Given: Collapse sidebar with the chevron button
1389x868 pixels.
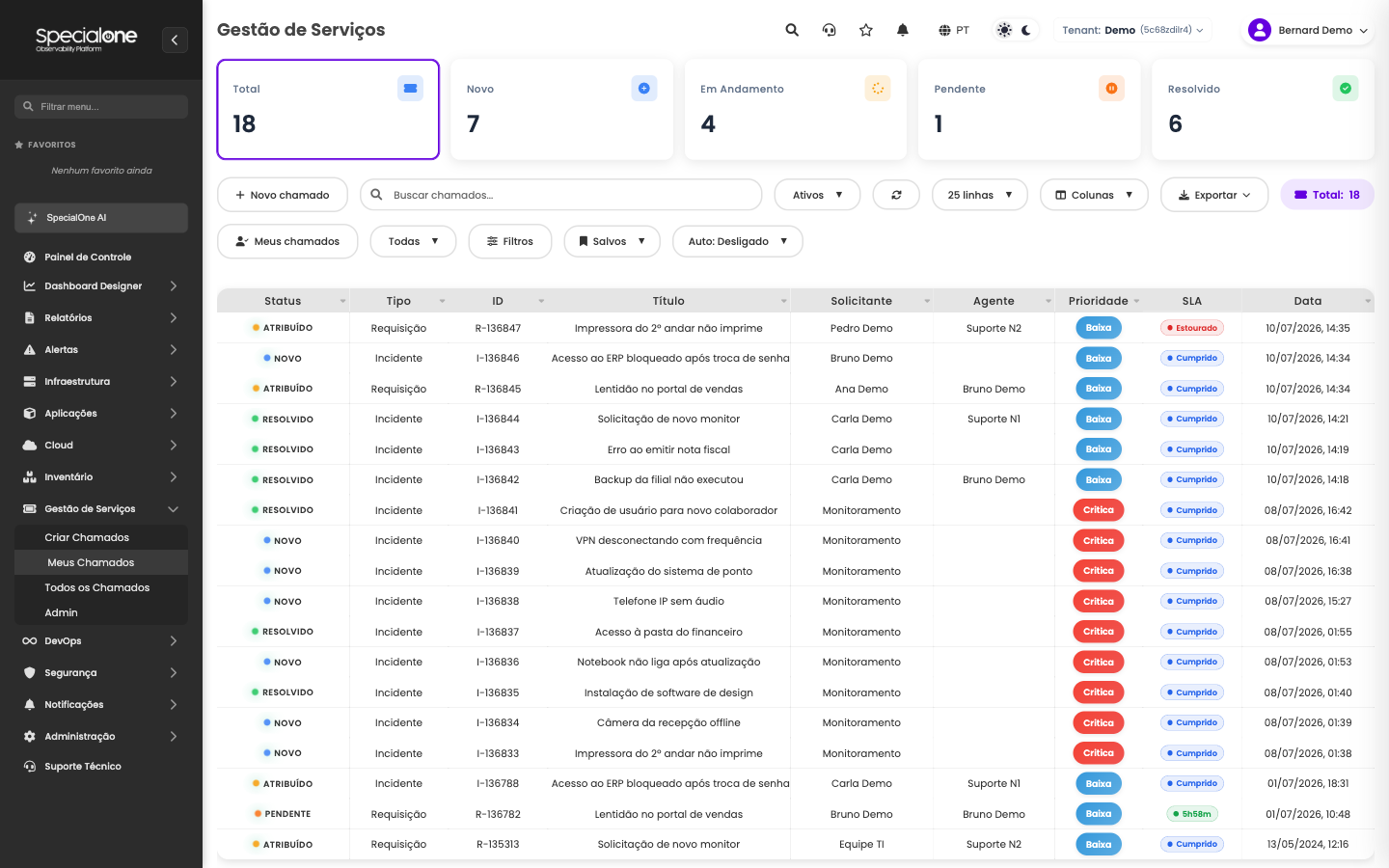Looking at the screenshot, I should click(175, 40).
